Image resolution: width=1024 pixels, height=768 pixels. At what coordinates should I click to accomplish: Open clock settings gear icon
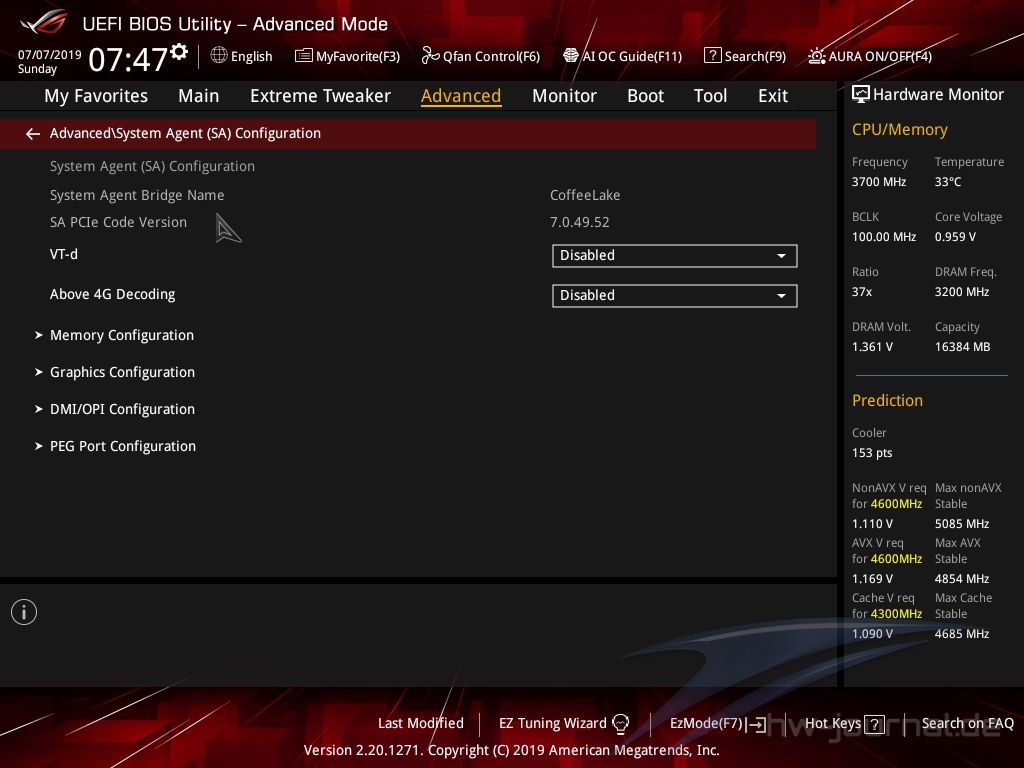click(x=179, y=52)
